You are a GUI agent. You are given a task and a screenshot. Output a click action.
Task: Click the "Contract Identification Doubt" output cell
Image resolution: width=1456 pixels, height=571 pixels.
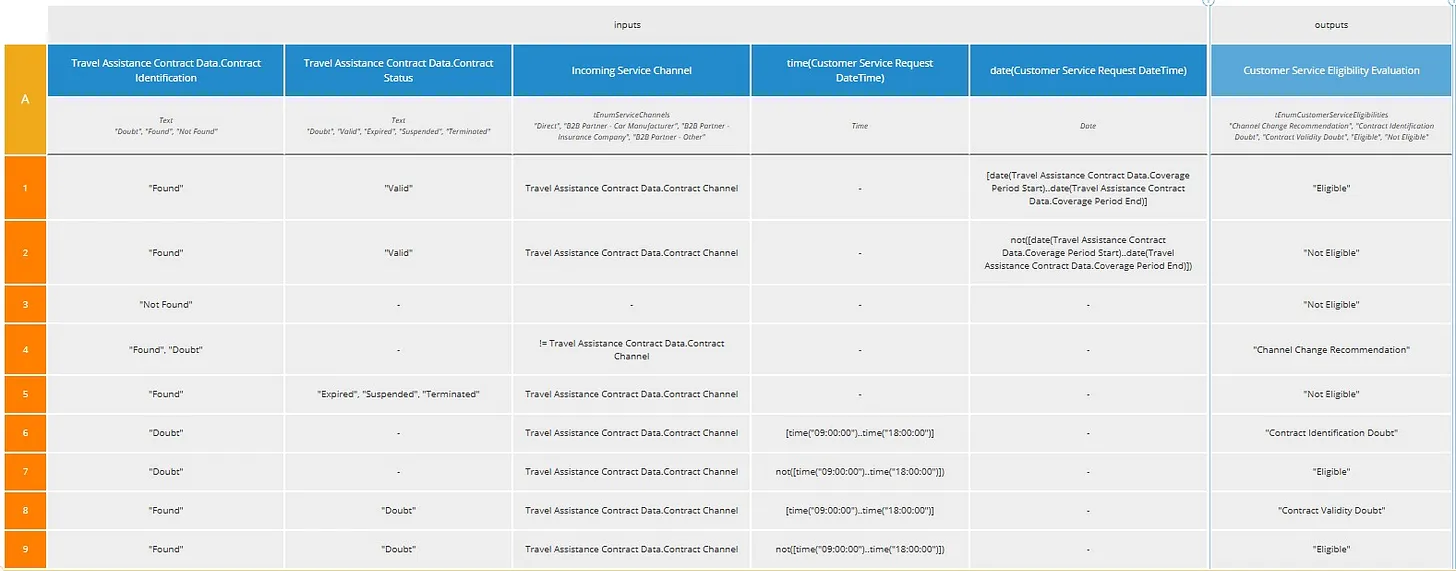tap(1331, 433)
